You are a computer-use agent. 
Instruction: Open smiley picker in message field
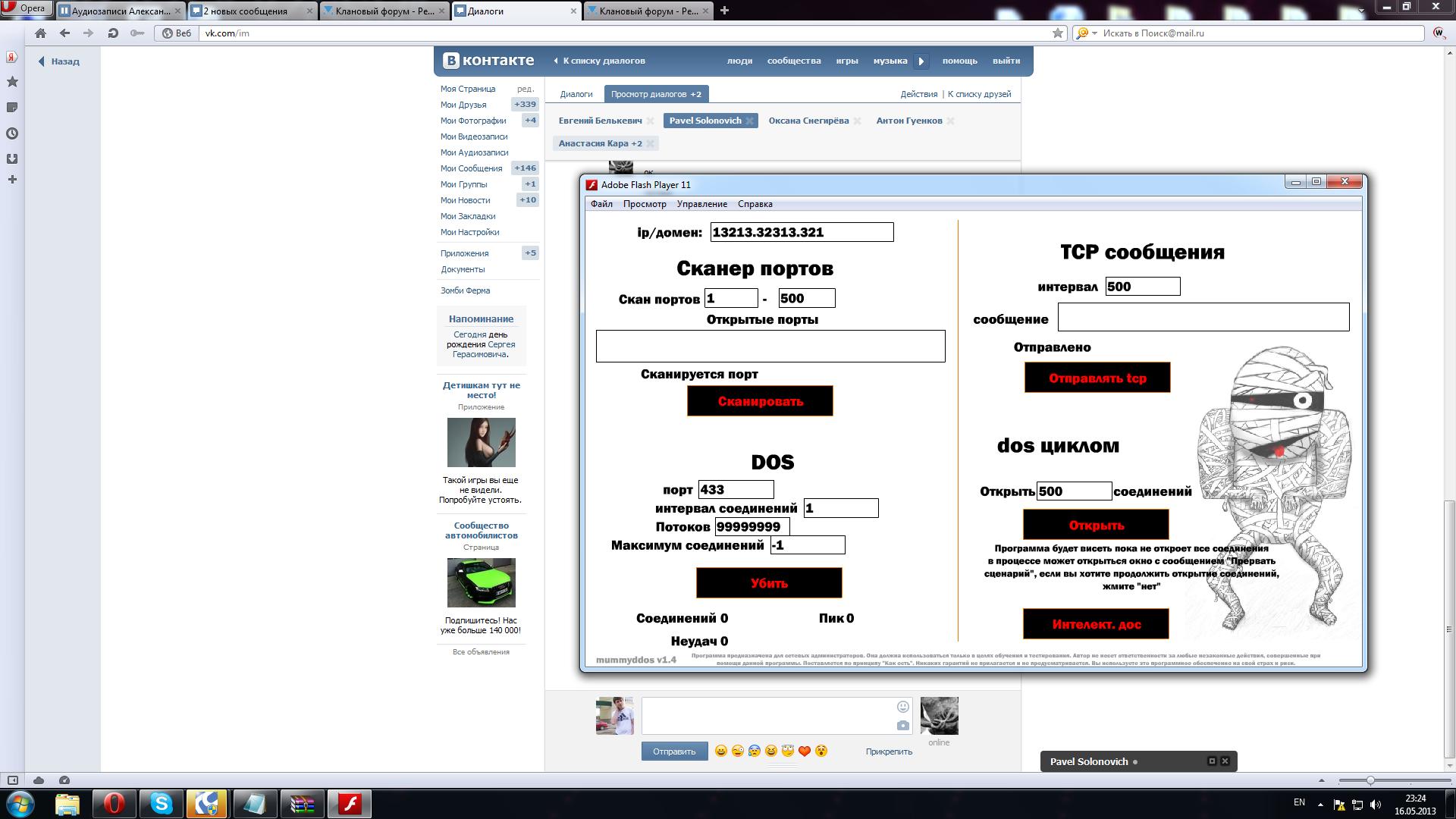pos(902,707)
